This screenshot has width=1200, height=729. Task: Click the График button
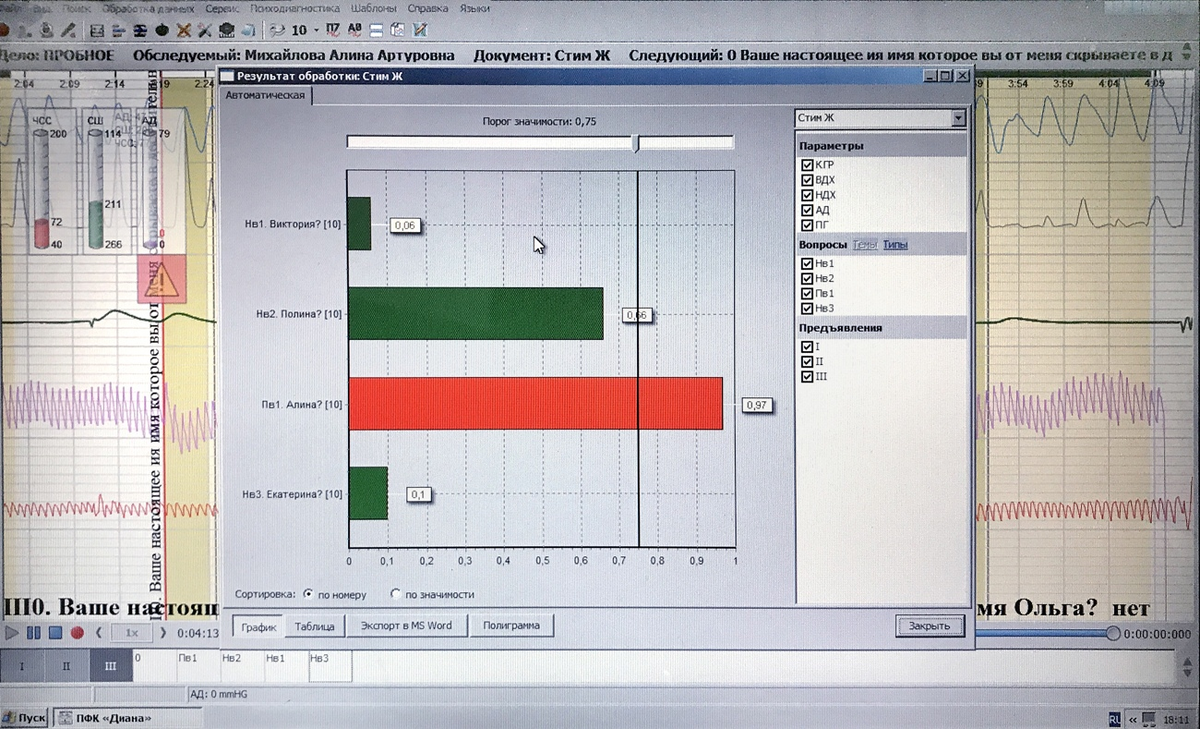[x=258, y=626]
